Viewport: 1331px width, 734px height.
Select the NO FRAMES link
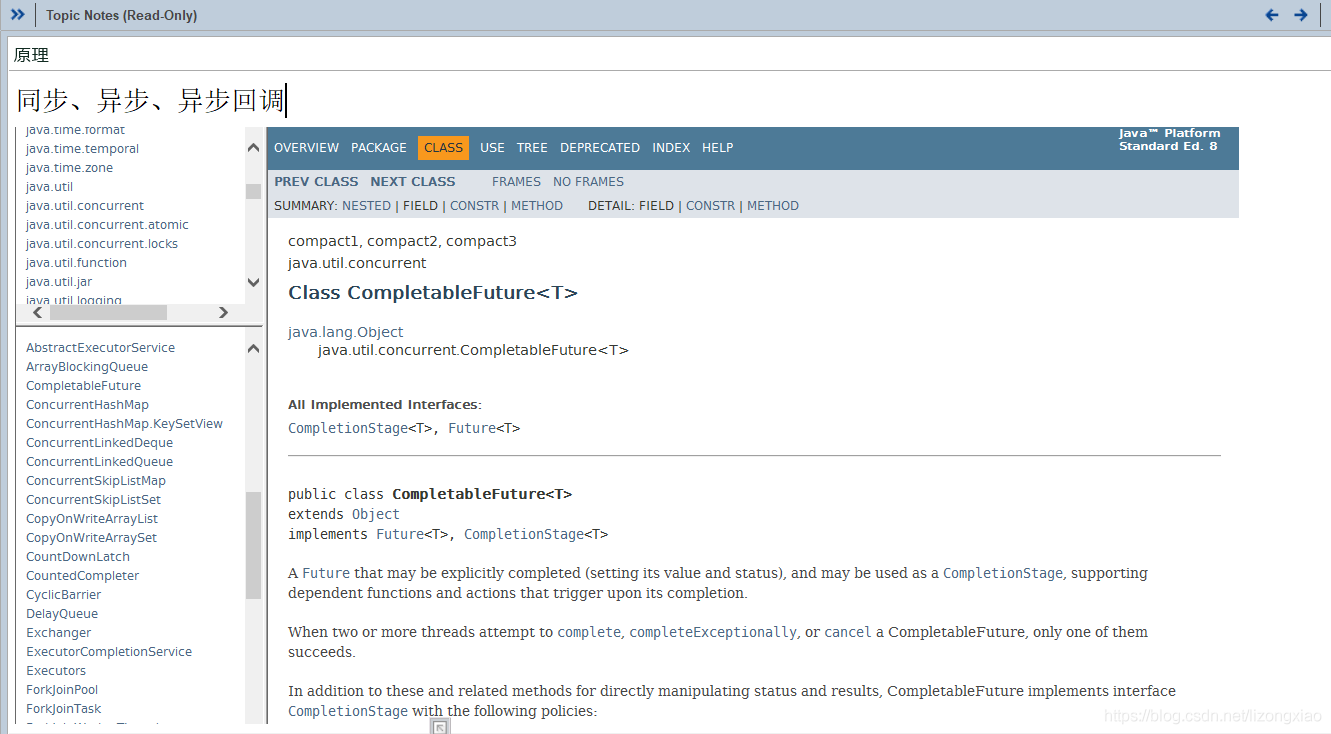coord(588,181)
